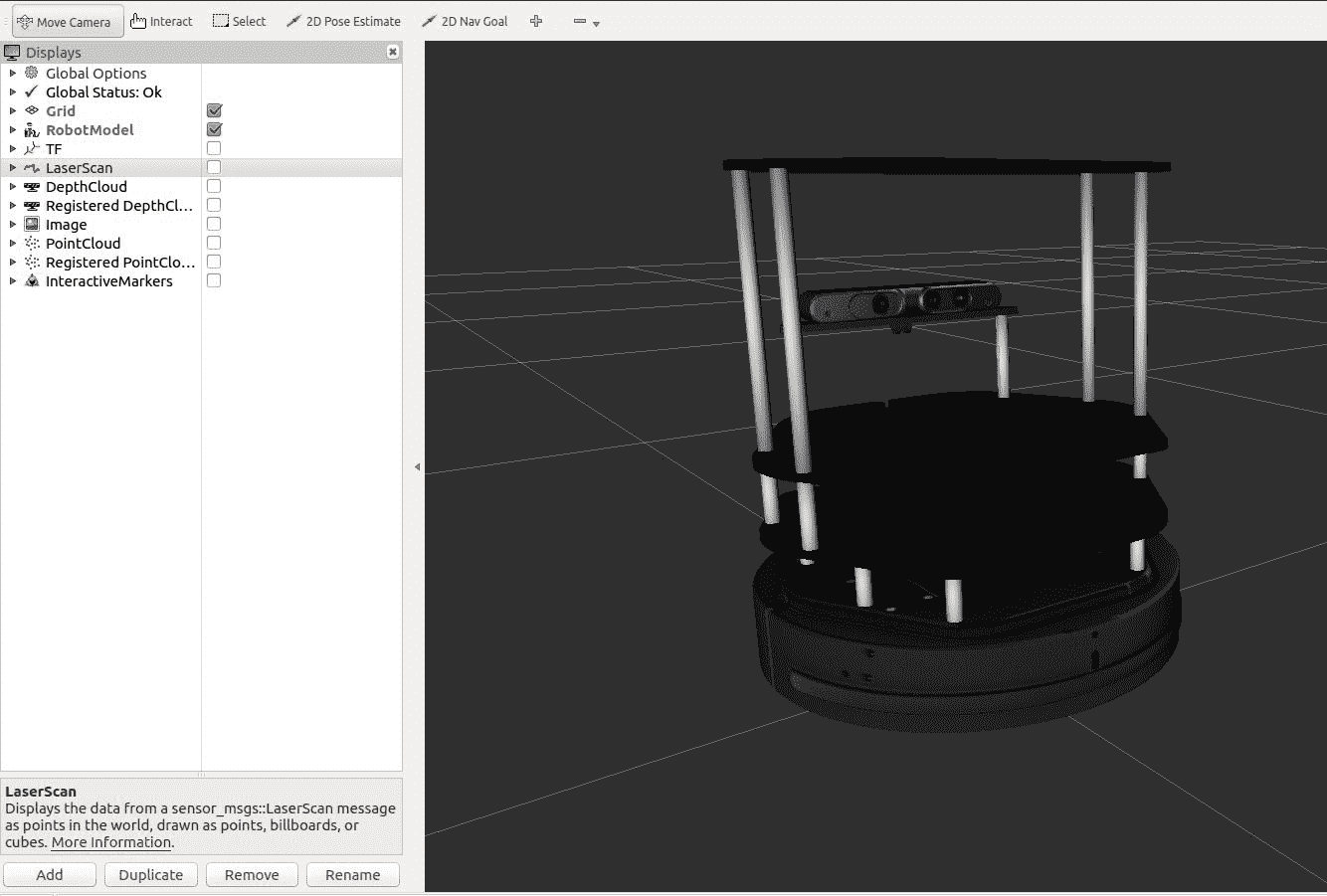Viewport: 1327px width, 896px height.
Task: Select the PointCloud display item
Action: coord(83,243)
